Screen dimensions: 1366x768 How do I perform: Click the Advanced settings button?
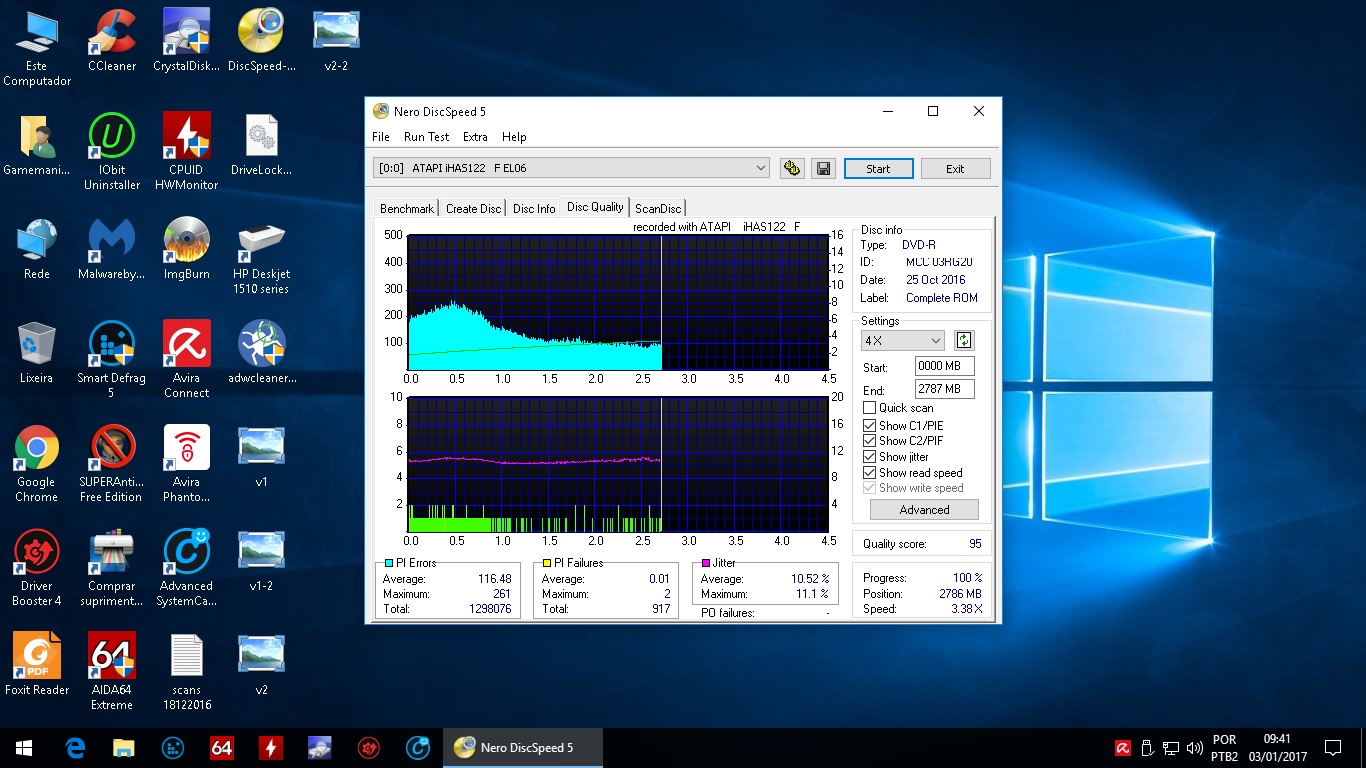(x=924, y=510)
